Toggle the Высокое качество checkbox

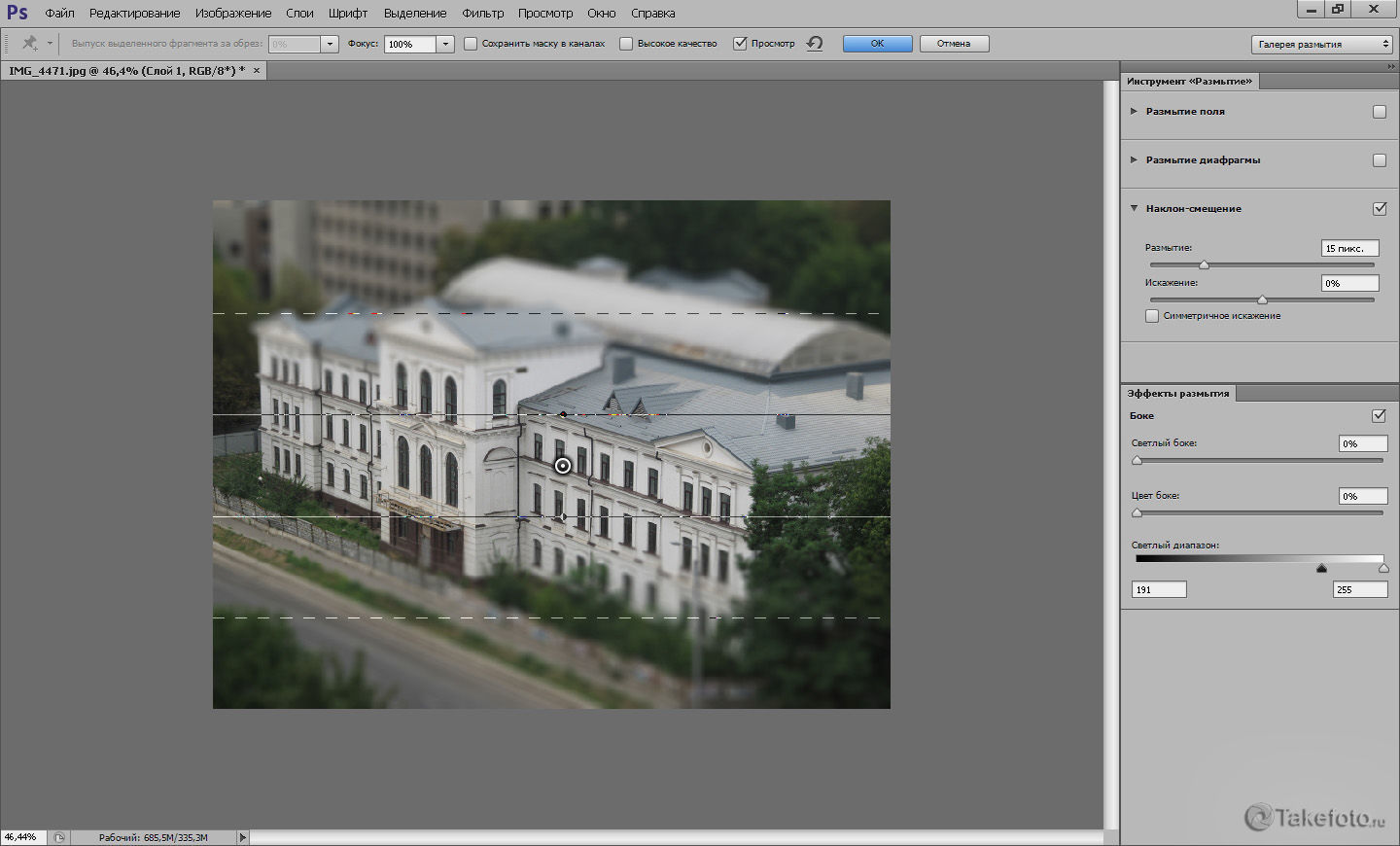point(626,44)
